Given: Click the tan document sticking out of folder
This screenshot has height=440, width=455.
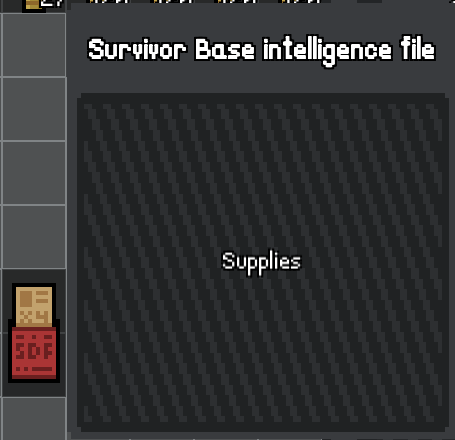Looking at the screenshot, I should tap(34, 306).
